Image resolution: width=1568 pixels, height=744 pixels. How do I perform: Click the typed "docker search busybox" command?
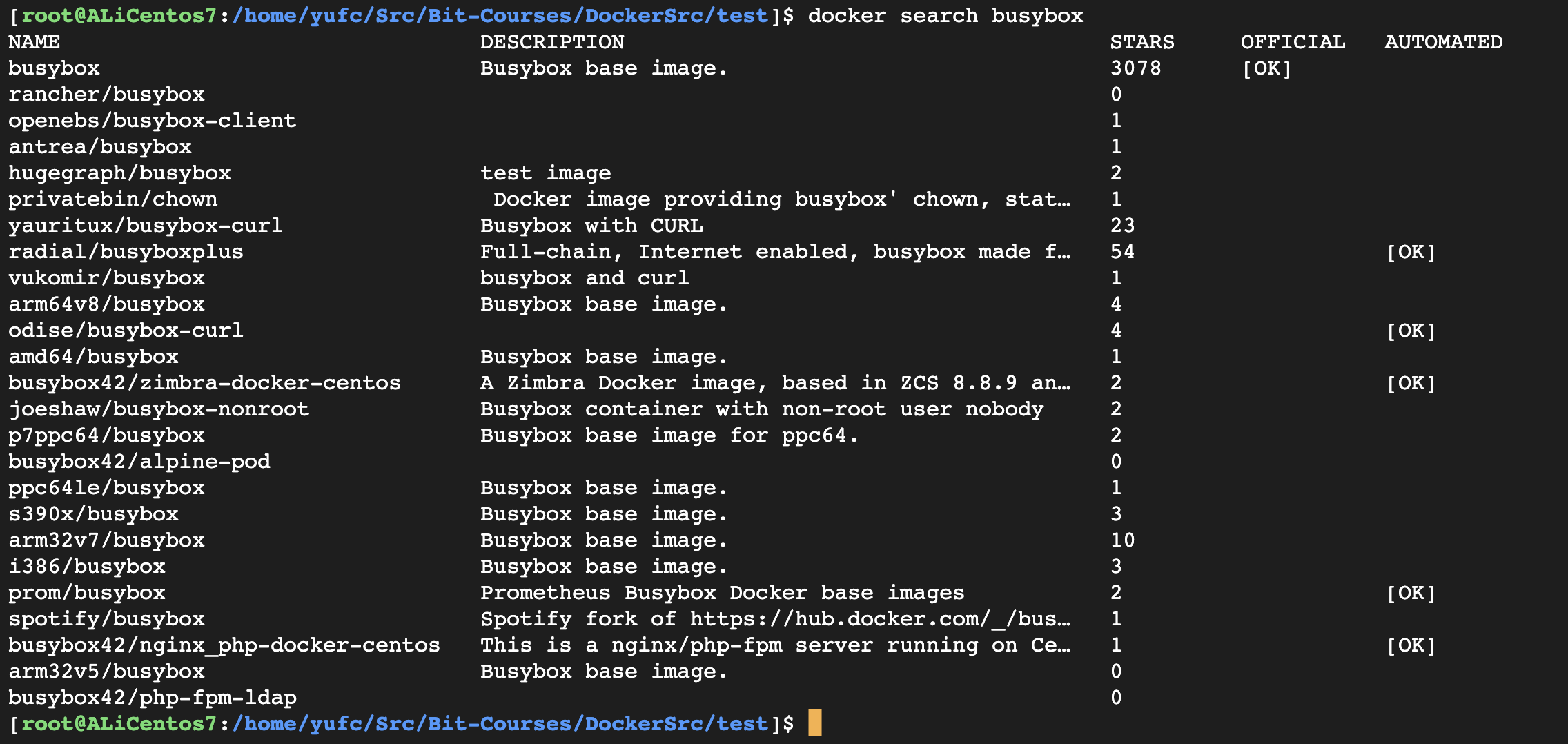945,16
